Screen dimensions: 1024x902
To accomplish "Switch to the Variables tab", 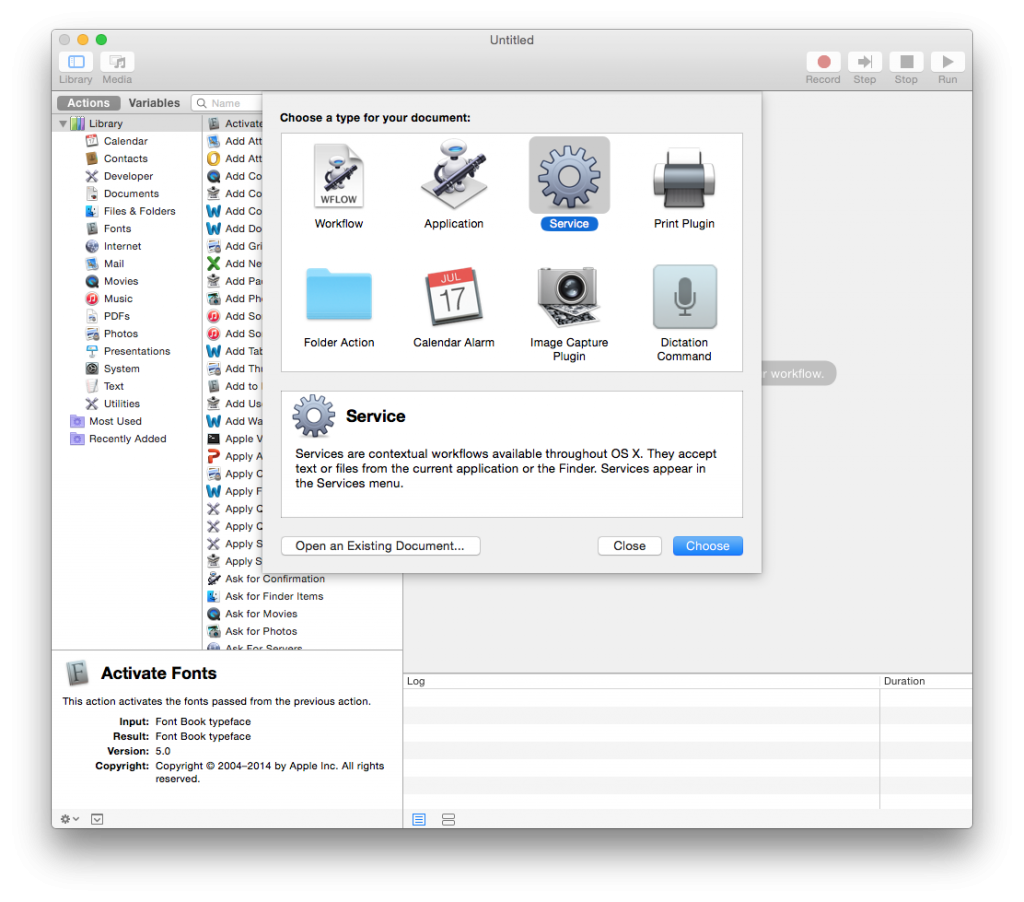I will [154, 103].
